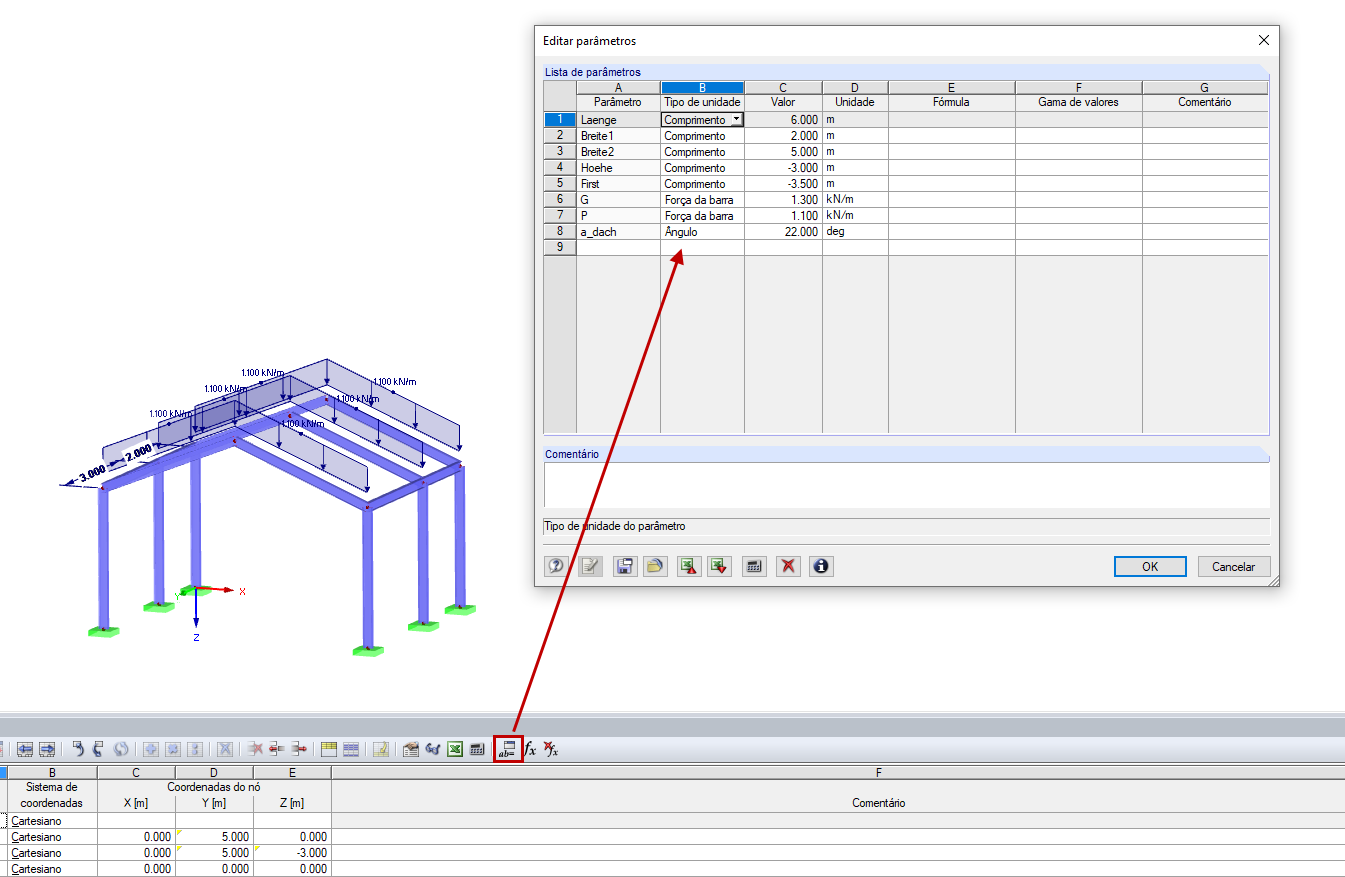Load a saved parameter list via folder icon
Screen dimensions: 1345x877
[x=655, y=566]
